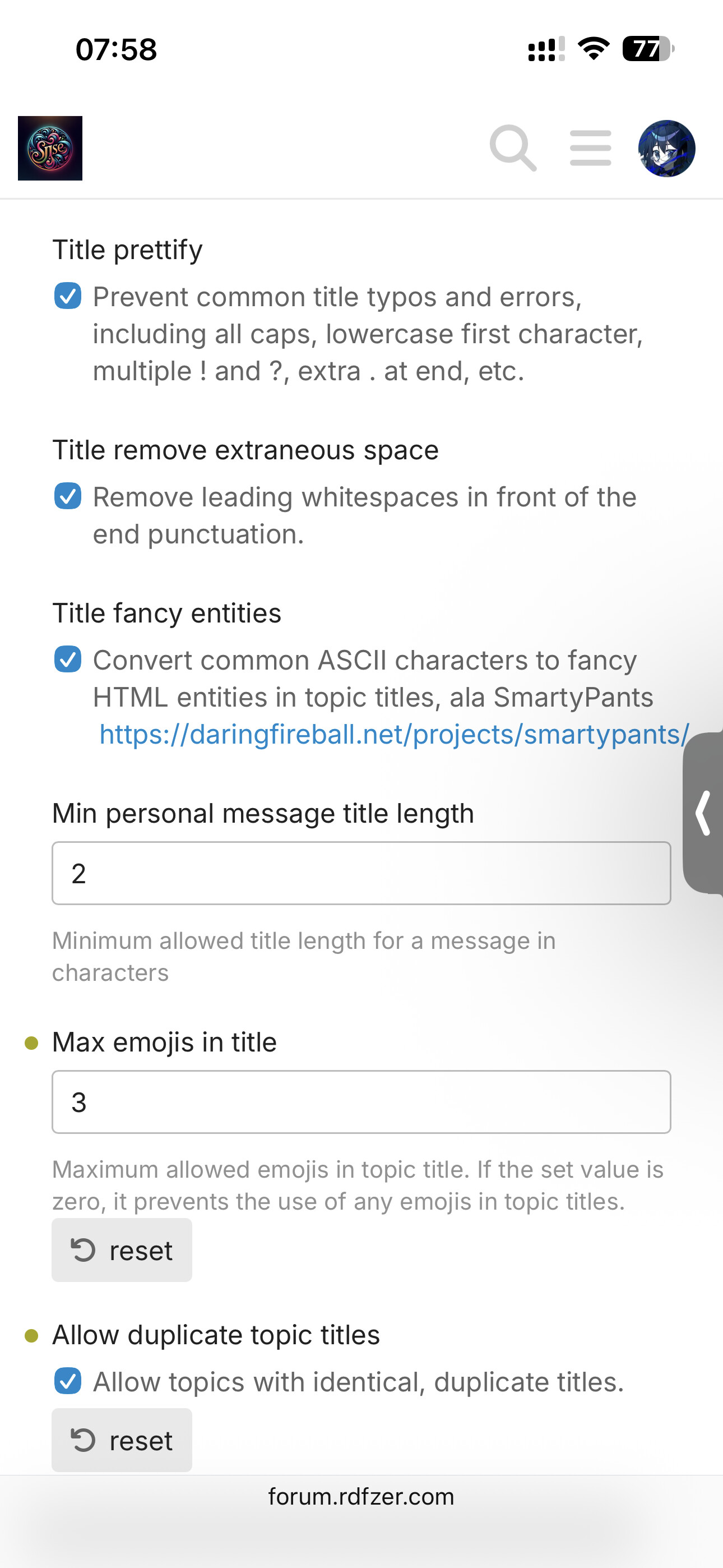Tap the battery indicator in status bar
Viewport: 723px width, 1568px height.
point(647,49)
